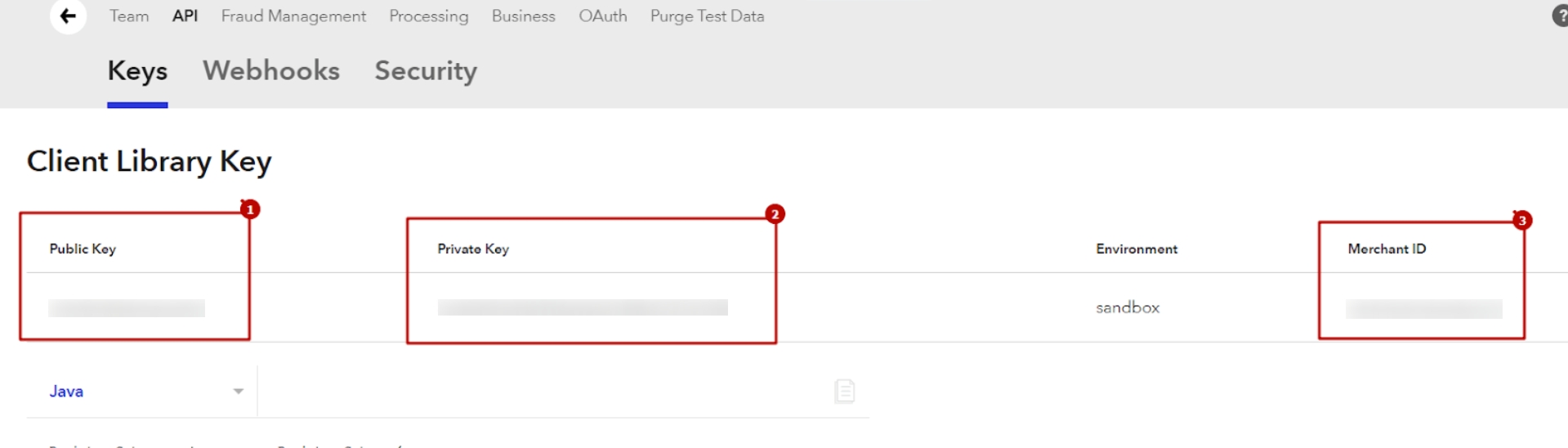The width and height of the screenshot is (1568, 448).
Task: Click the copy snippet document icon
Action: pyautogui.click(x=844, y=391)
